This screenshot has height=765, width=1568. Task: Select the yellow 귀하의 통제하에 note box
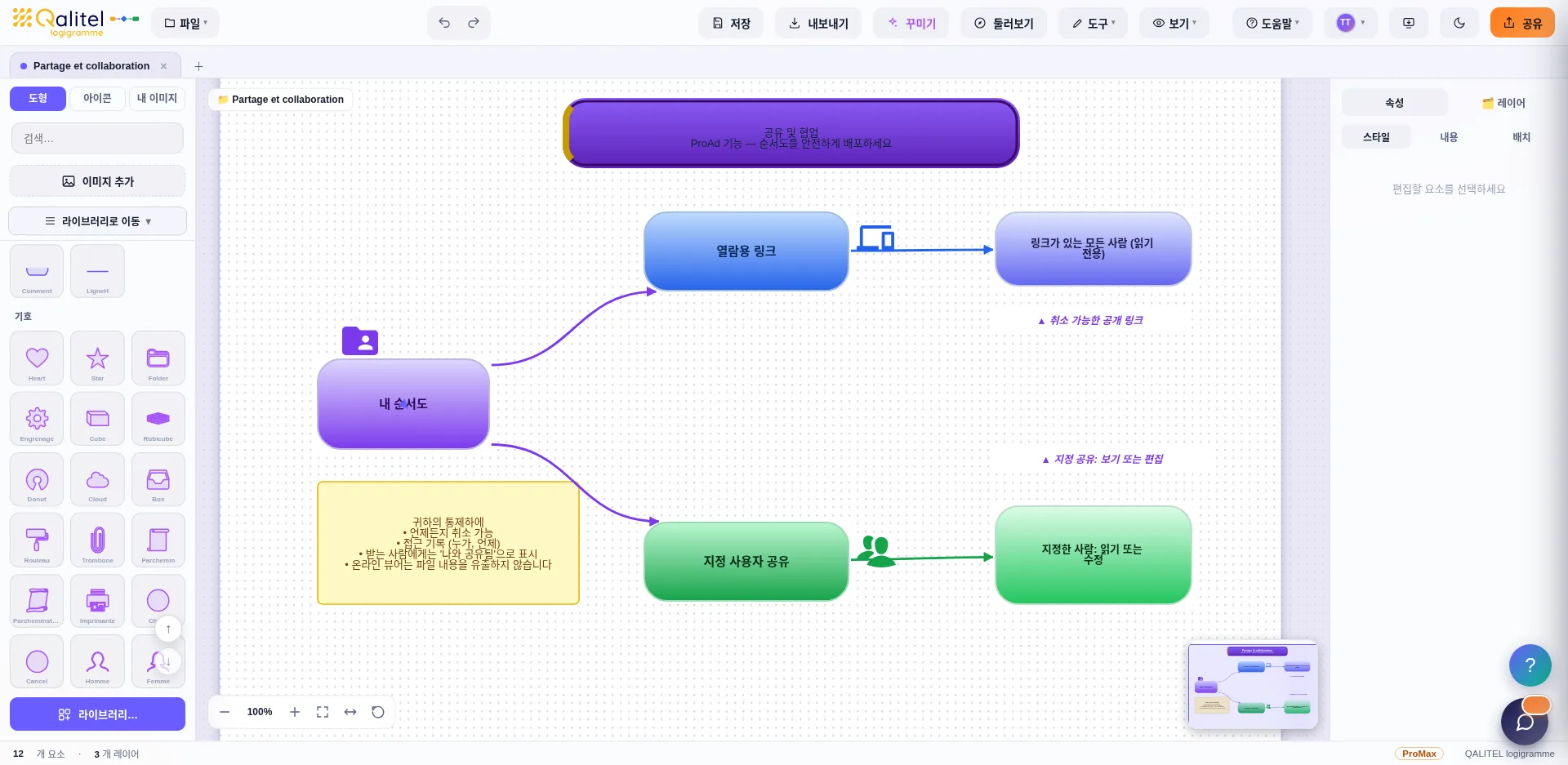pos(448,543)
